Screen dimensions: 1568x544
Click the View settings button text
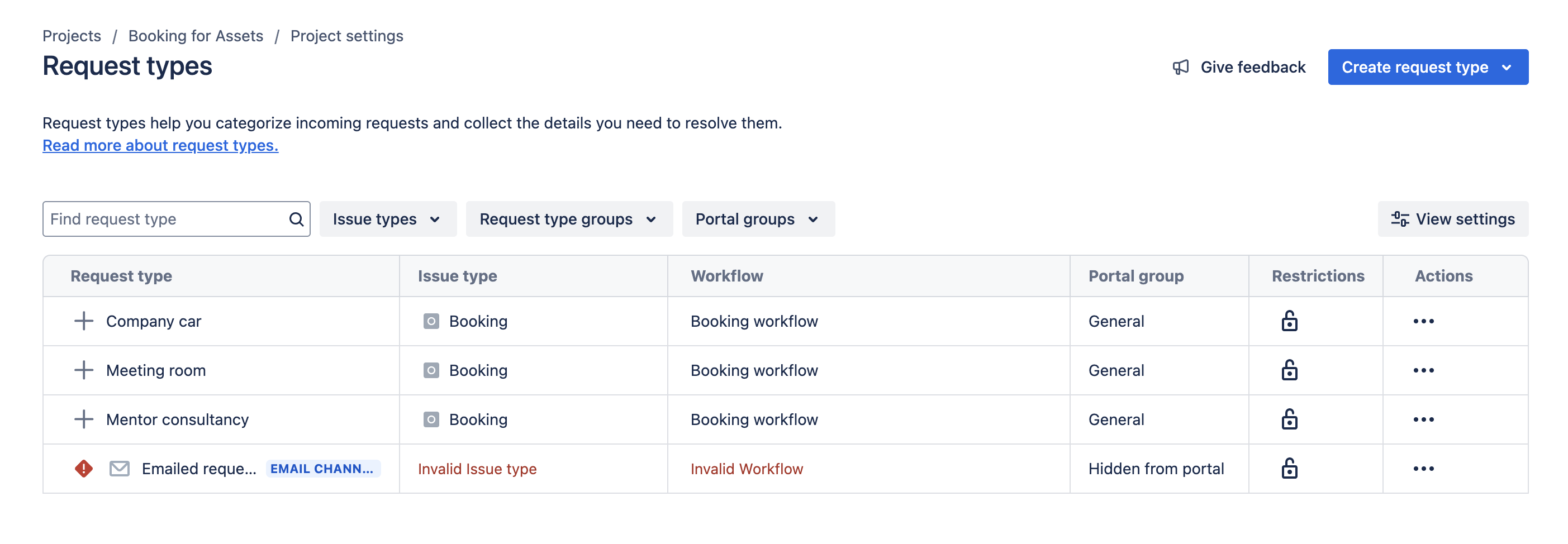(1465, 219)
